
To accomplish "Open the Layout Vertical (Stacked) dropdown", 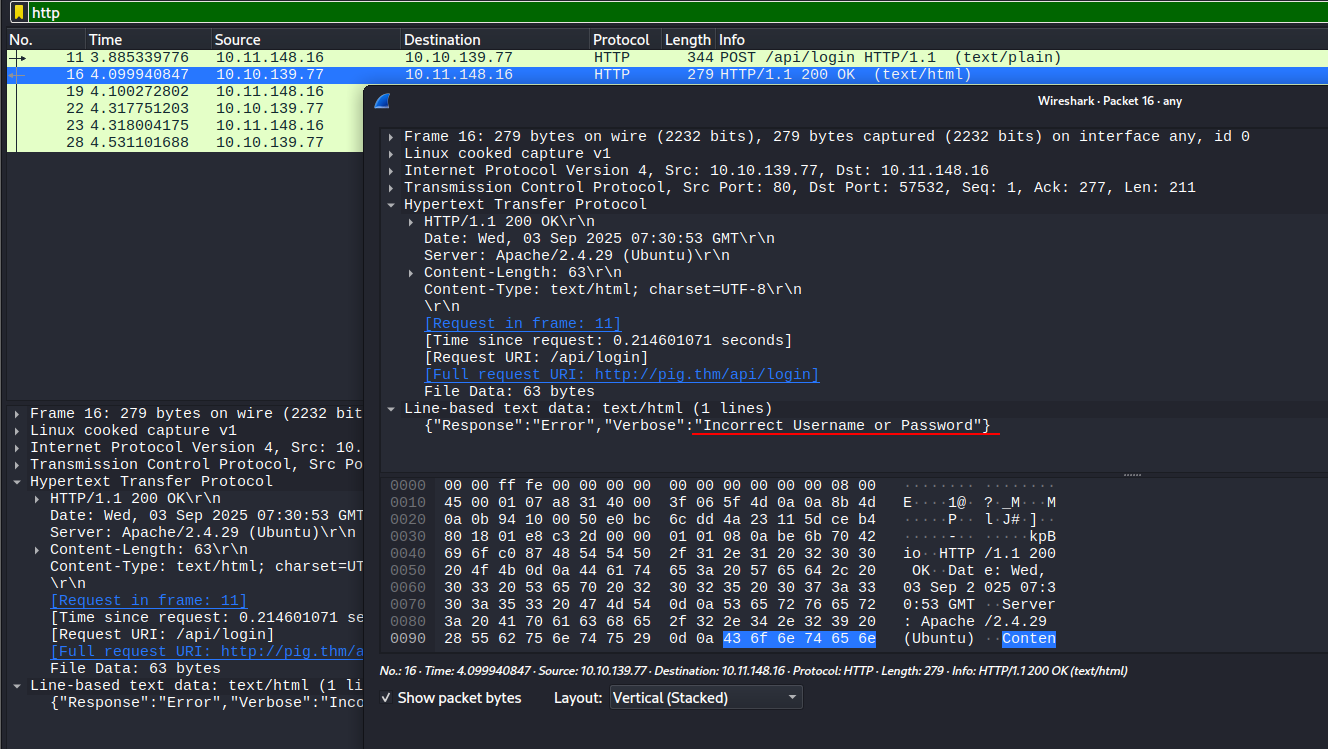I will coord(706,698).
